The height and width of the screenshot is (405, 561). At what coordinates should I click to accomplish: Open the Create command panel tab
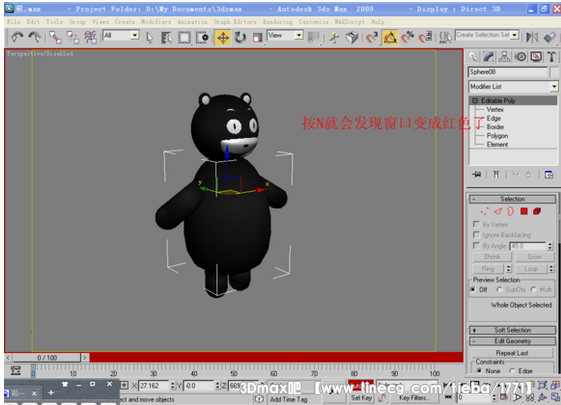(x=473, y=57)
